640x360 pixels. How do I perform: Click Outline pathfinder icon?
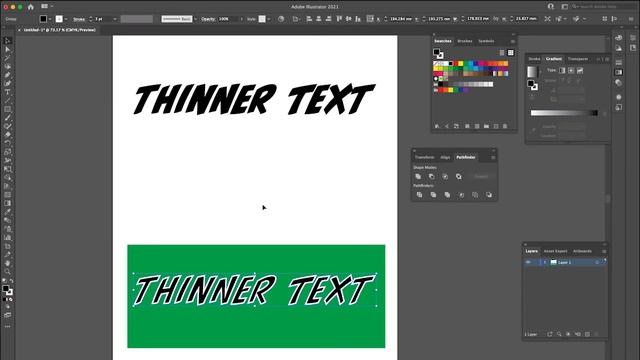coord(475,195)
